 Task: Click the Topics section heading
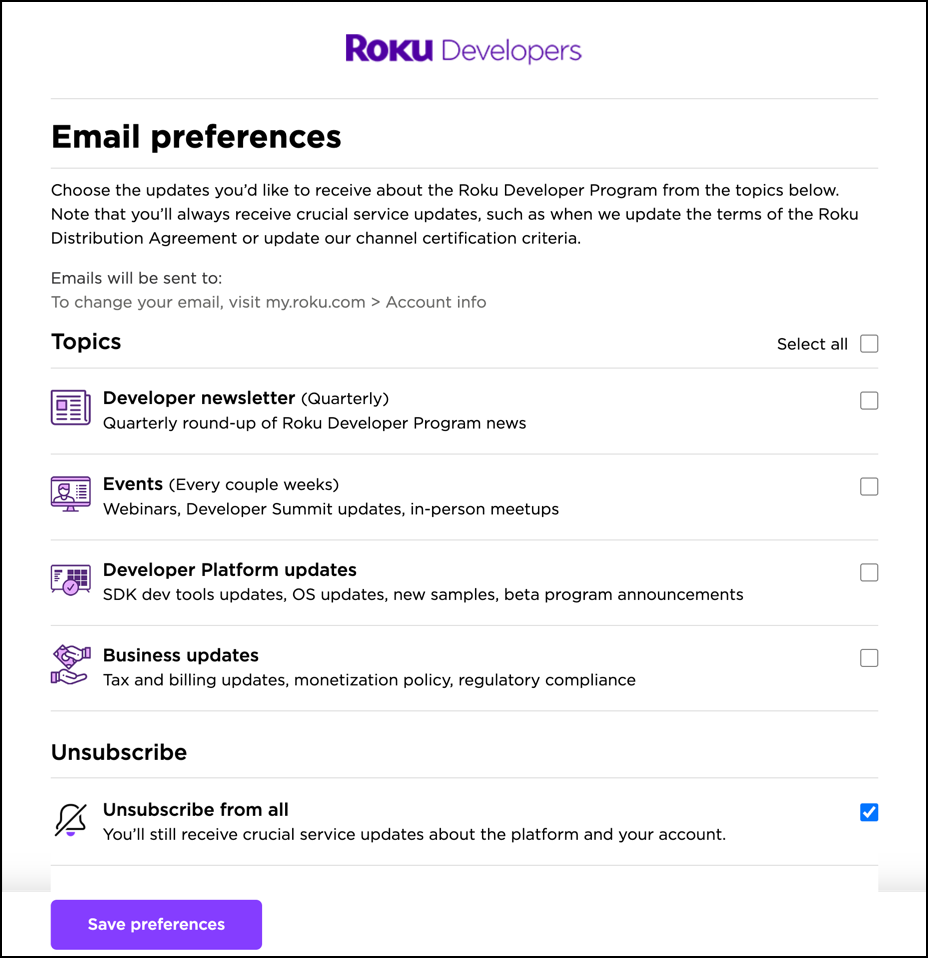[x=86, y=342]
